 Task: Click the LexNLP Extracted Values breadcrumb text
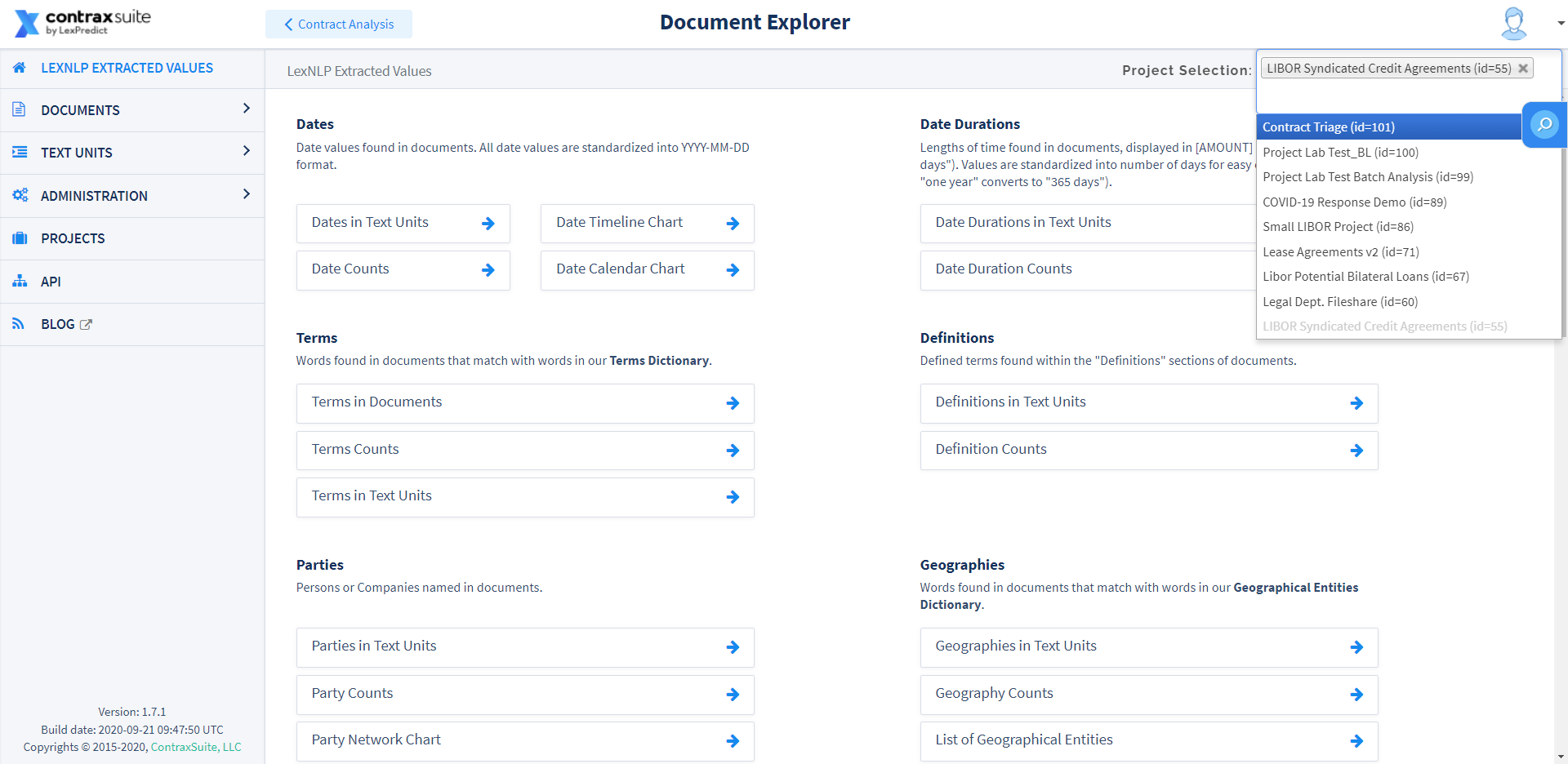(359, 71)
